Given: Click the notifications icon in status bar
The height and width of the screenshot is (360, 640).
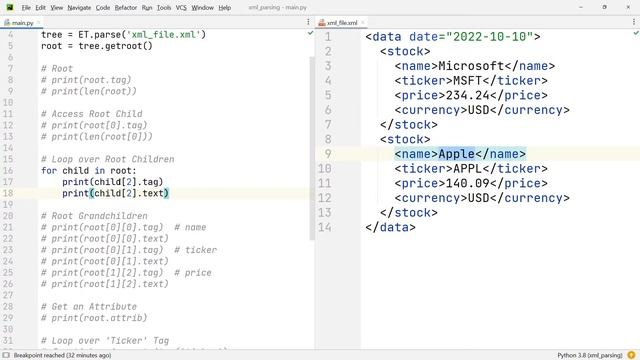Looking at the screenshot, I should [631, 355].
